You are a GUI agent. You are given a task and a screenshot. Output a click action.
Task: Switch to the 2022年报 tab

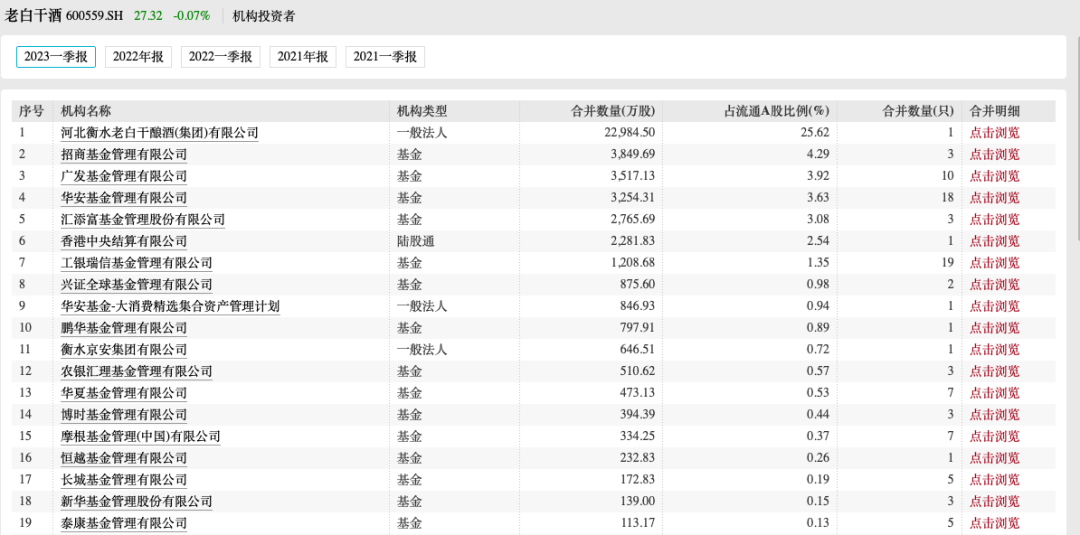coord(138,57)
